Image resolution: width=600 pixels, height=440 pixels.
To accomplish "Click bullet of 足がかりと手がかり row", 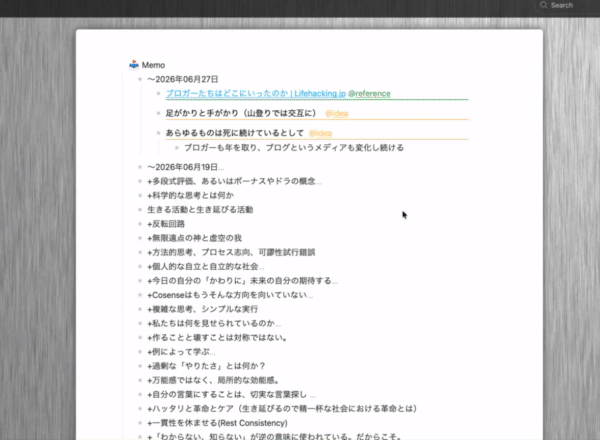I will (x=158, y=113).
